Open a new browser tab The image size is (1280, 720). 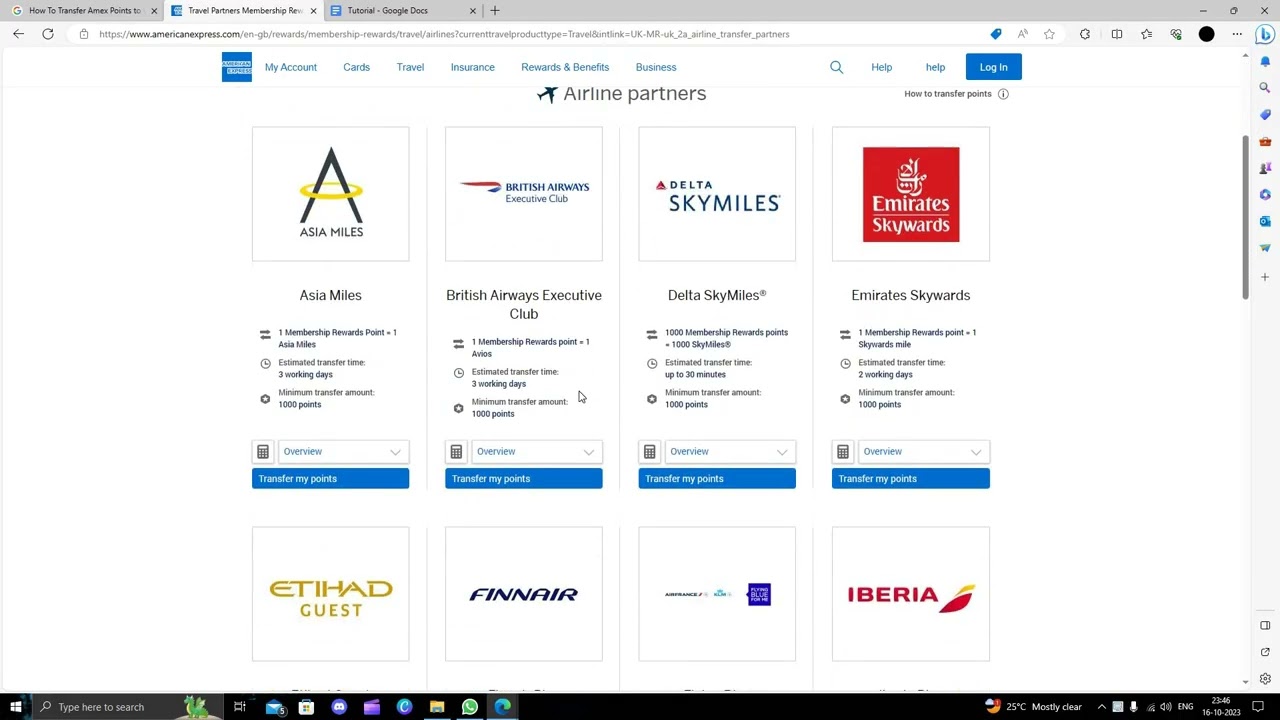click(495, 10)
